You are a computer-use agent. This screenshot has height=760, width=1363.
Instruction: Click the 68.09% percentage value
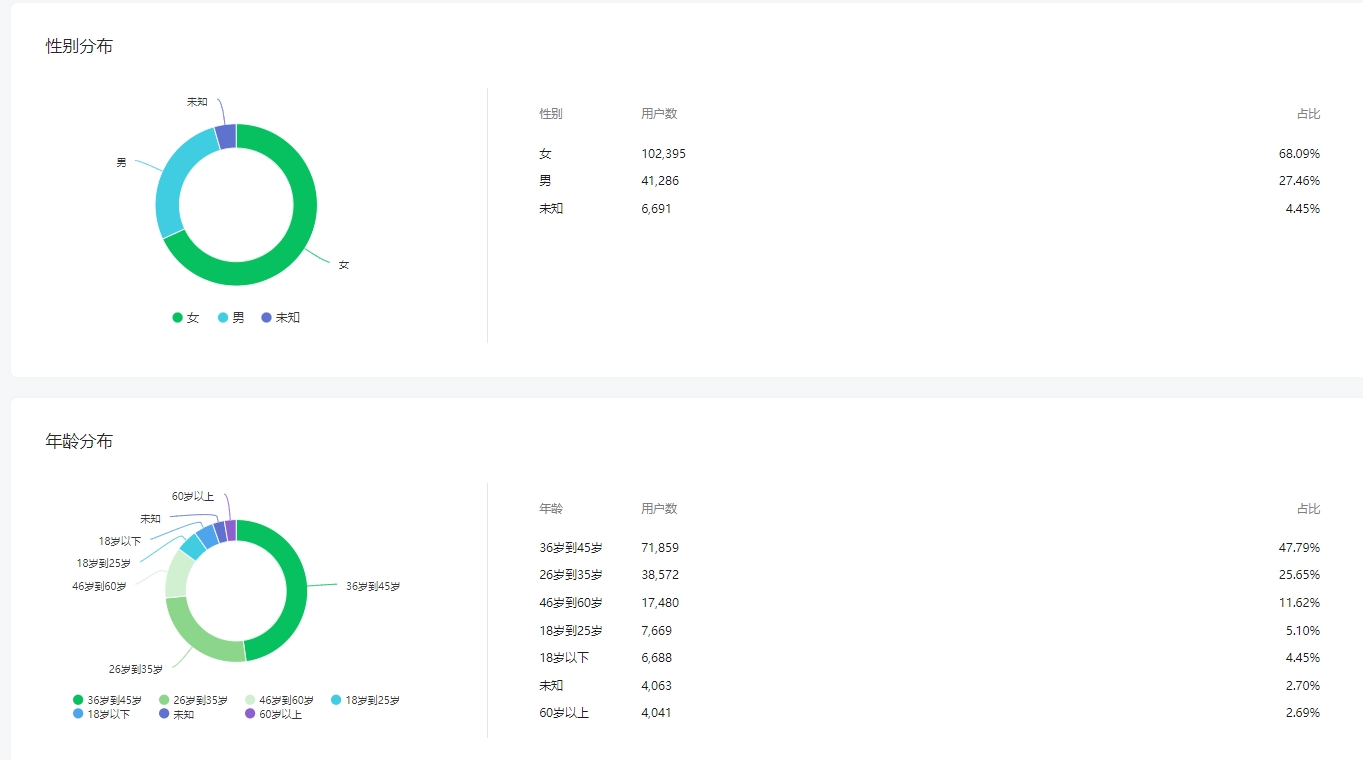coord(1299,154)
